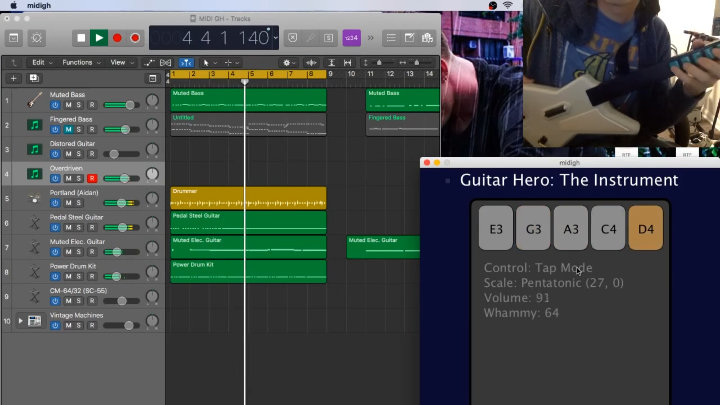Open the Functions dropdown menu

click(80, 62)
